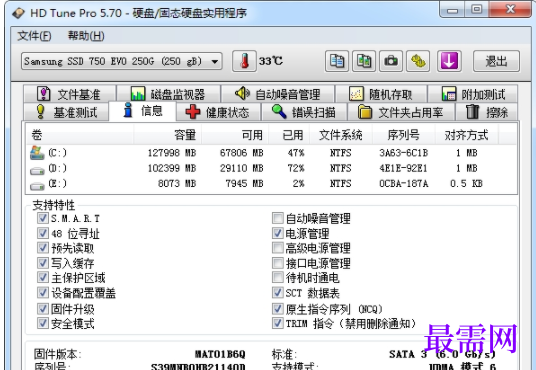Click the thermometer temperature icon
The width and height of the screenshot is (536, 370).
click(244, 62)
